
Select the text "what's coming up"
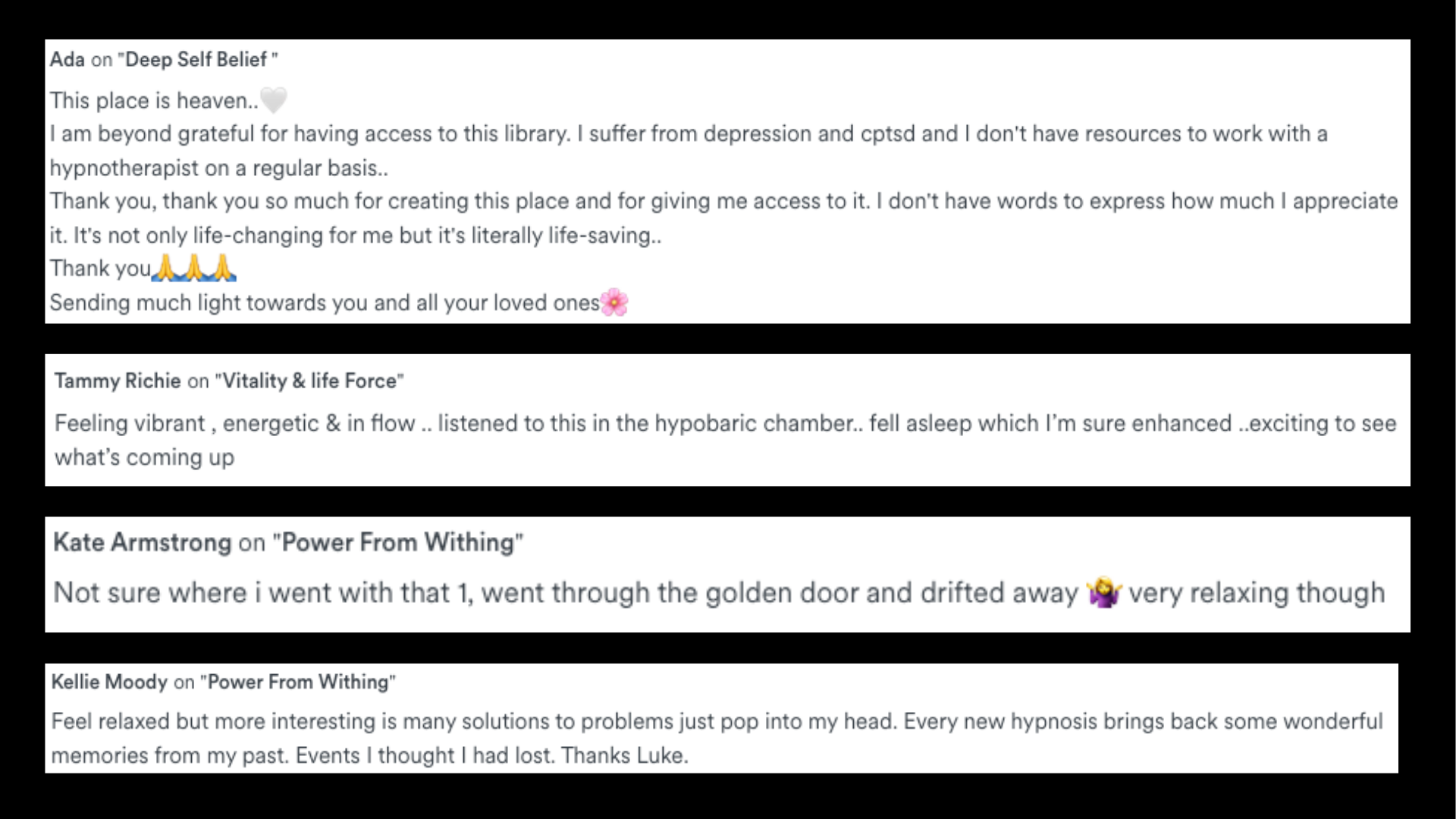coord(144,457)
